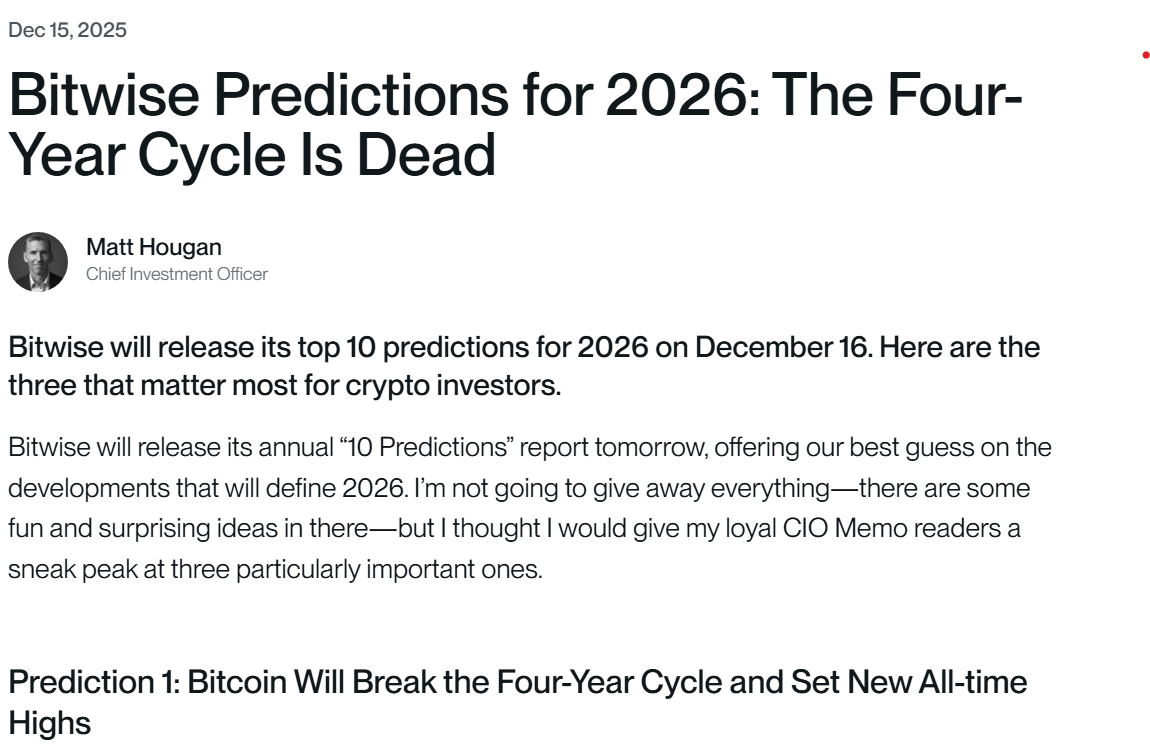Click the Chief Investment Officer job title
This screenshot has height=753, width=1150.
(177, 274)
